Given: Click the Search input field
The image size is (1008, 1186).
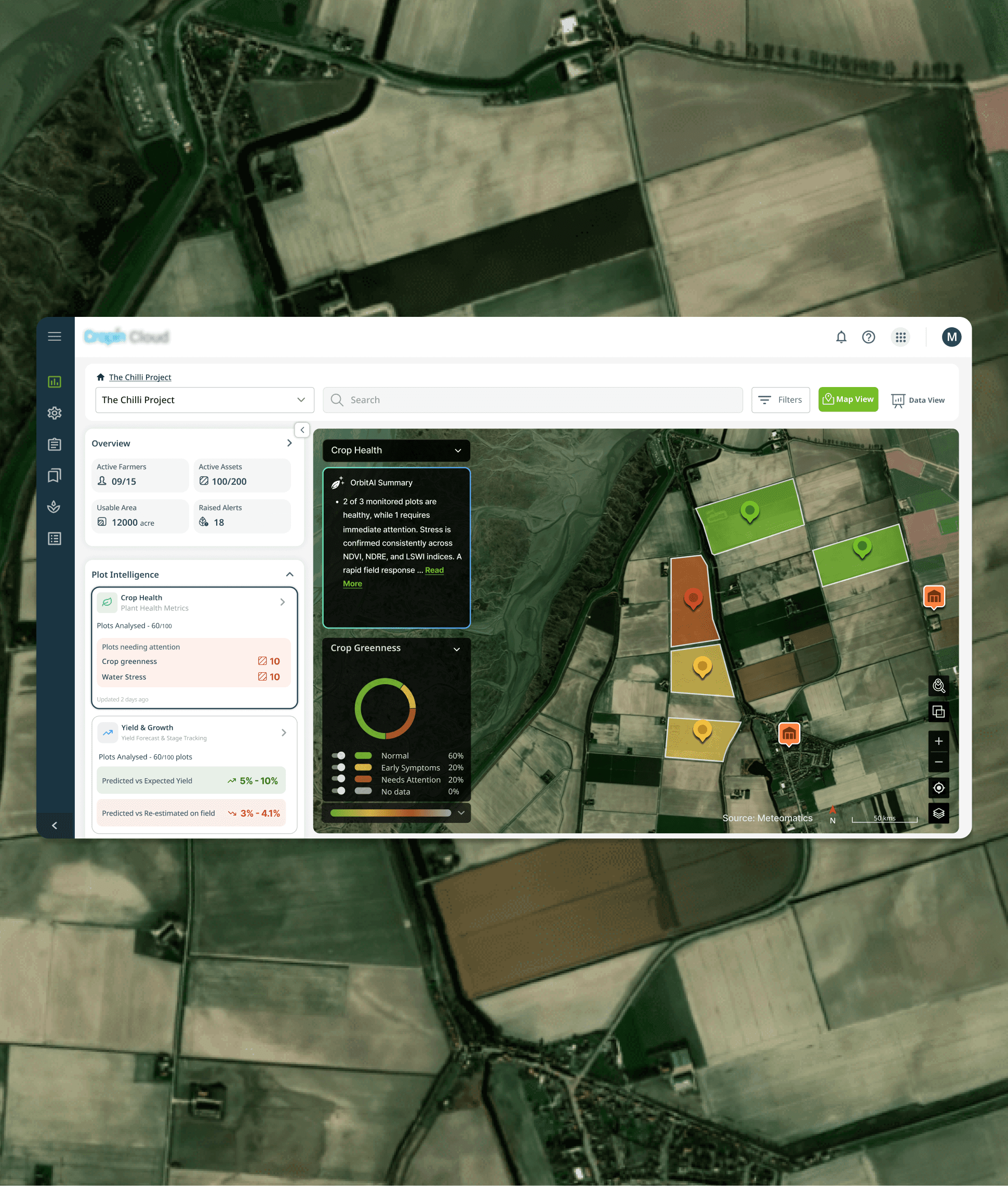Looking at the screenshot, I should pyautogui.click(x=533, y=400).
